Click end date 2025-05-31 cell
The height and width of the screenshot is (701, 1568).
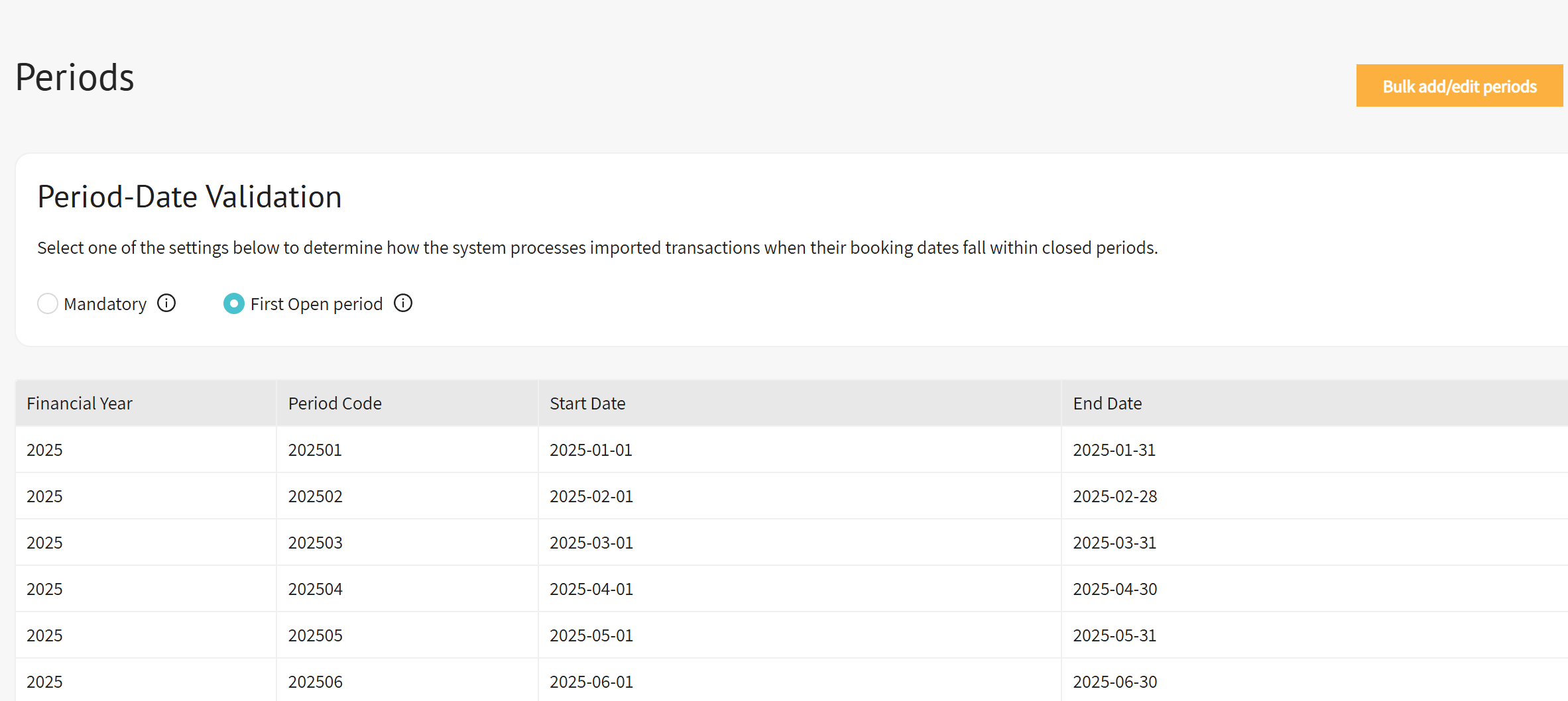click(1115, 635)
